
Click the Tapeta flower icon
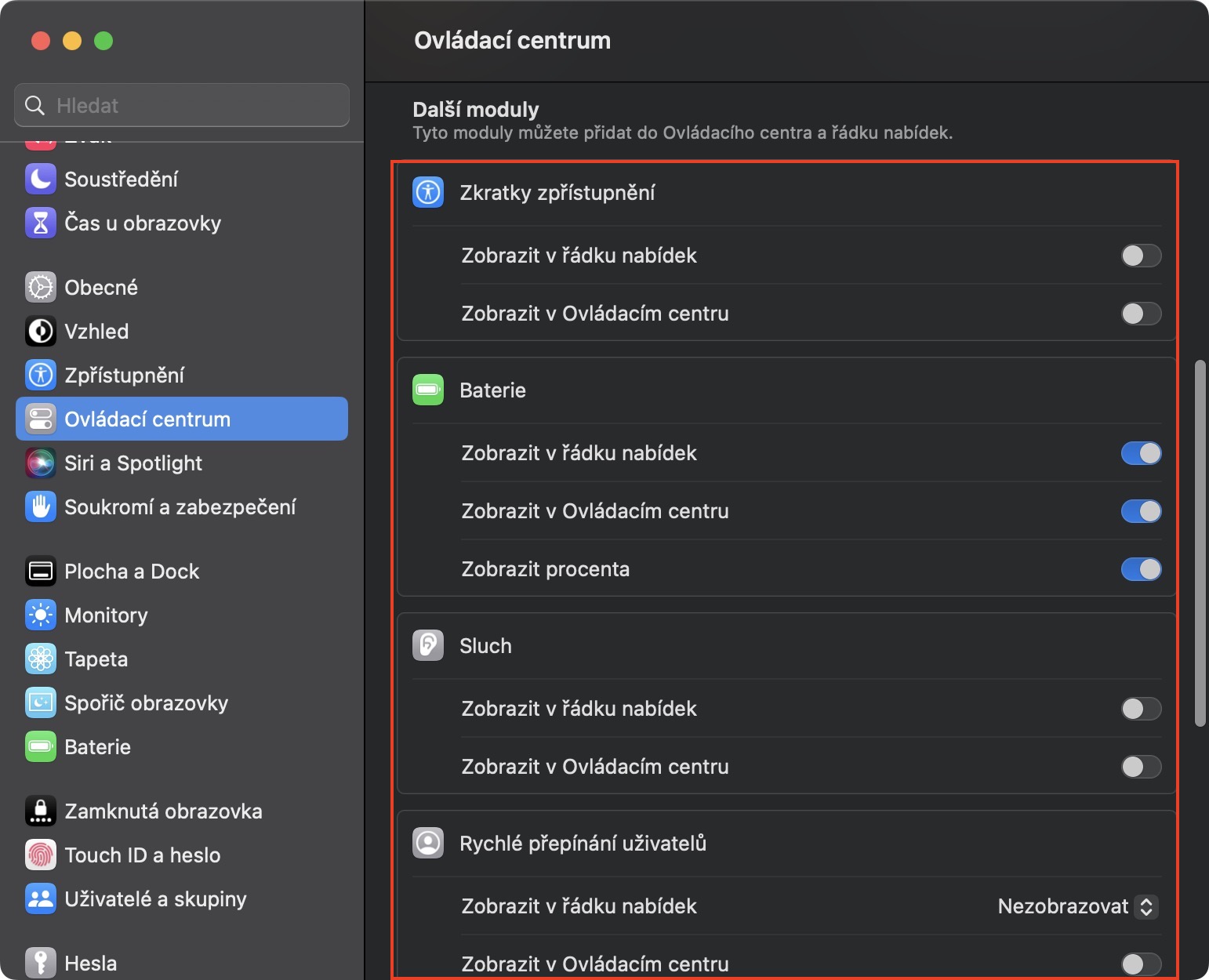pyautogui.click(x=40, y=659)
